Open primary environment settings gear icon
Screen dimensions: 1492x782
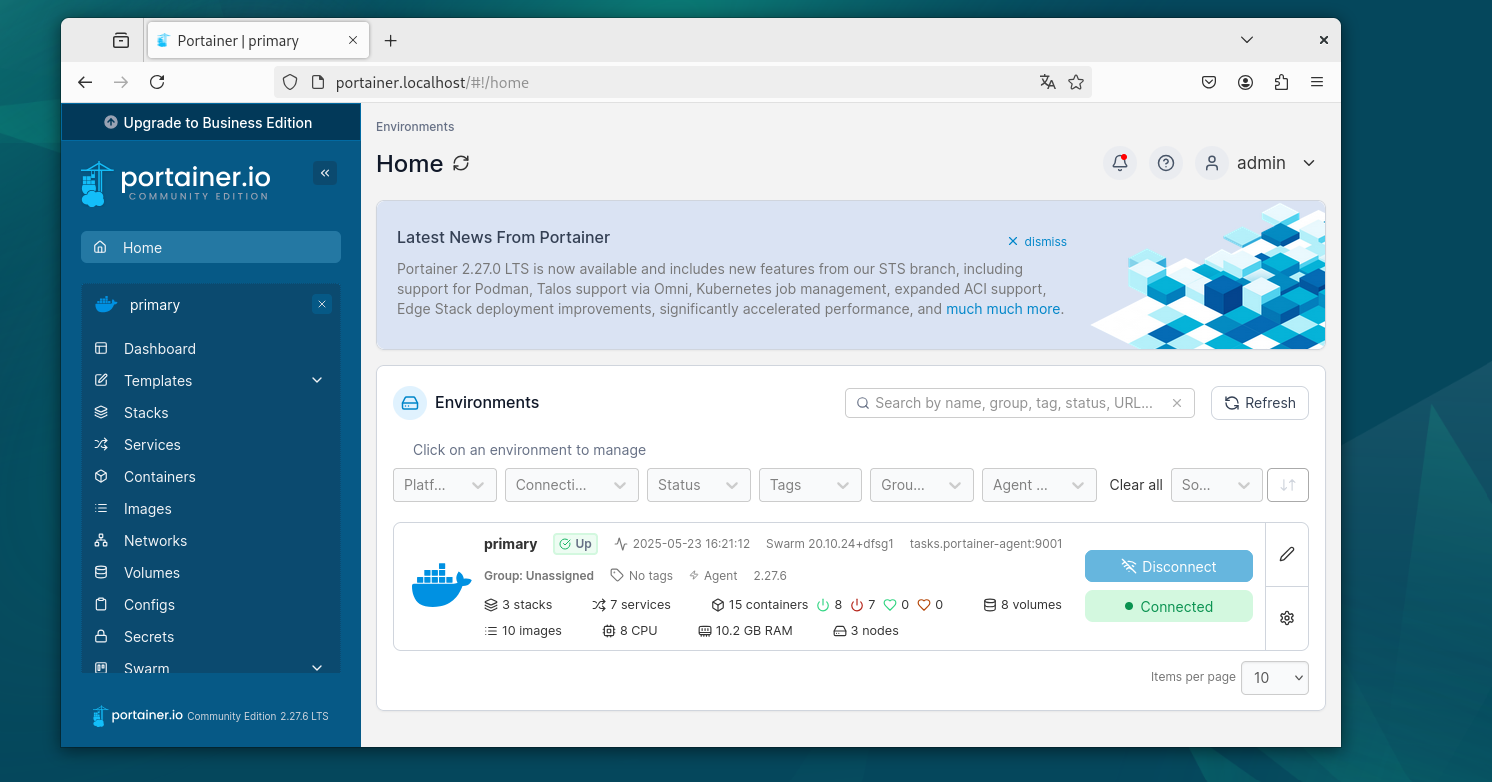tap(1287, 618)
